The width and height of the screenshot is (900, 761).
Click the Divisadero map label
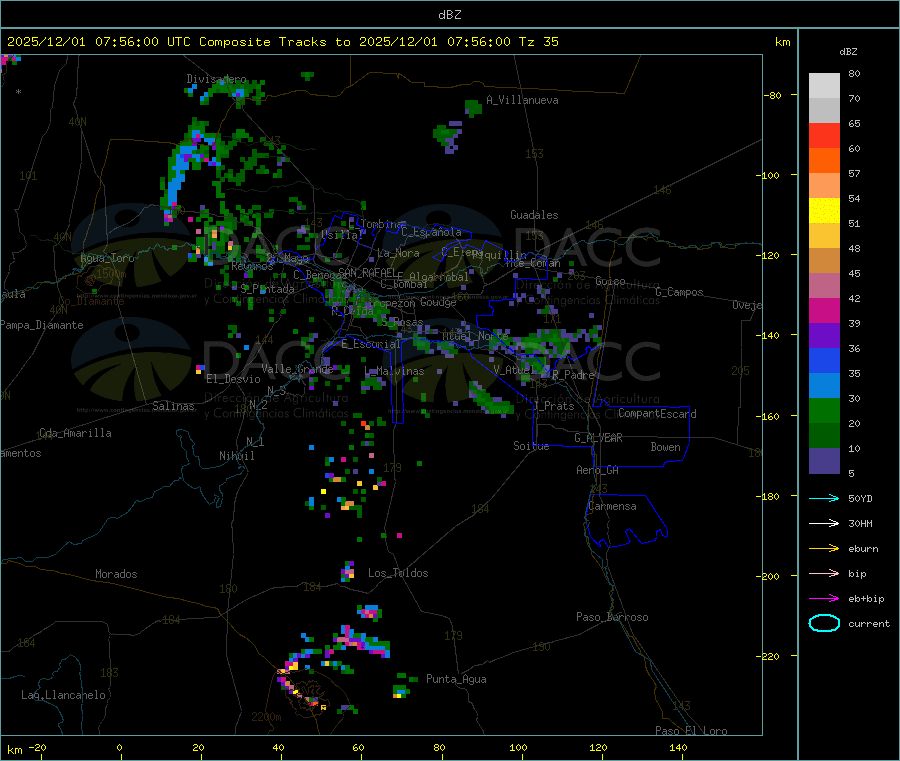pos(216,79)
